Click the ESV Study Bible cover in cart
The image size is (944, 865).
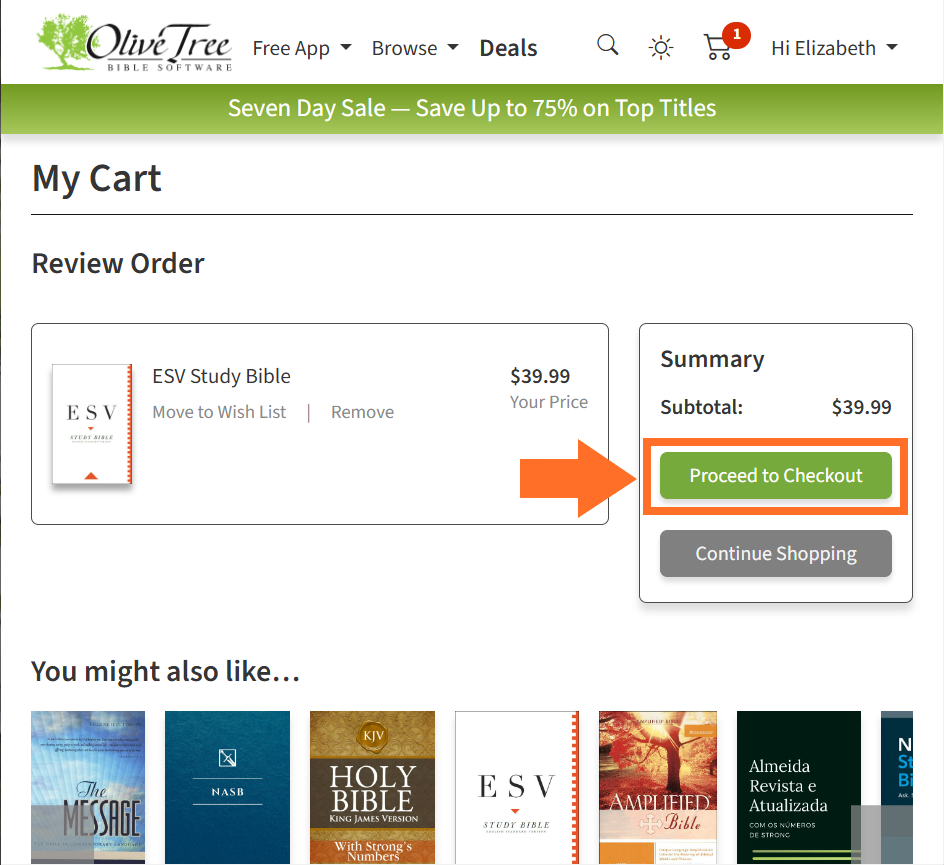coord(92,424)
